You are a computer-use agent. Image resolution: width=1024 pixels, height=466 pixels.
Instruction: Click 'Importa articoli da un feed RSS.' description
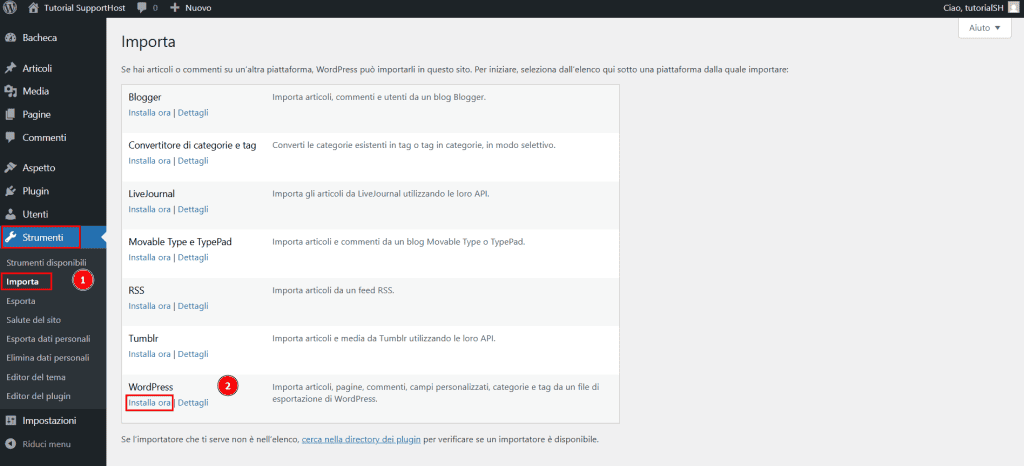click(333, 290)
